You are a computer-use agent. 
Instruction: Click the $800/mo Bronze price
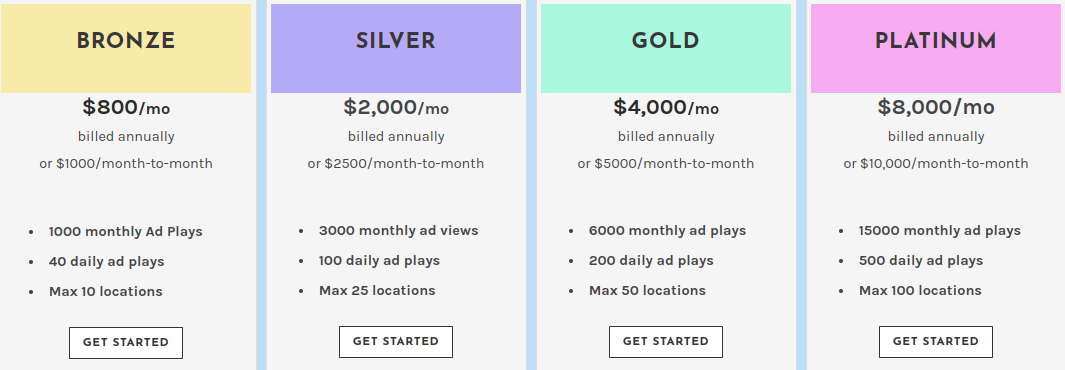tap(126, 107)
